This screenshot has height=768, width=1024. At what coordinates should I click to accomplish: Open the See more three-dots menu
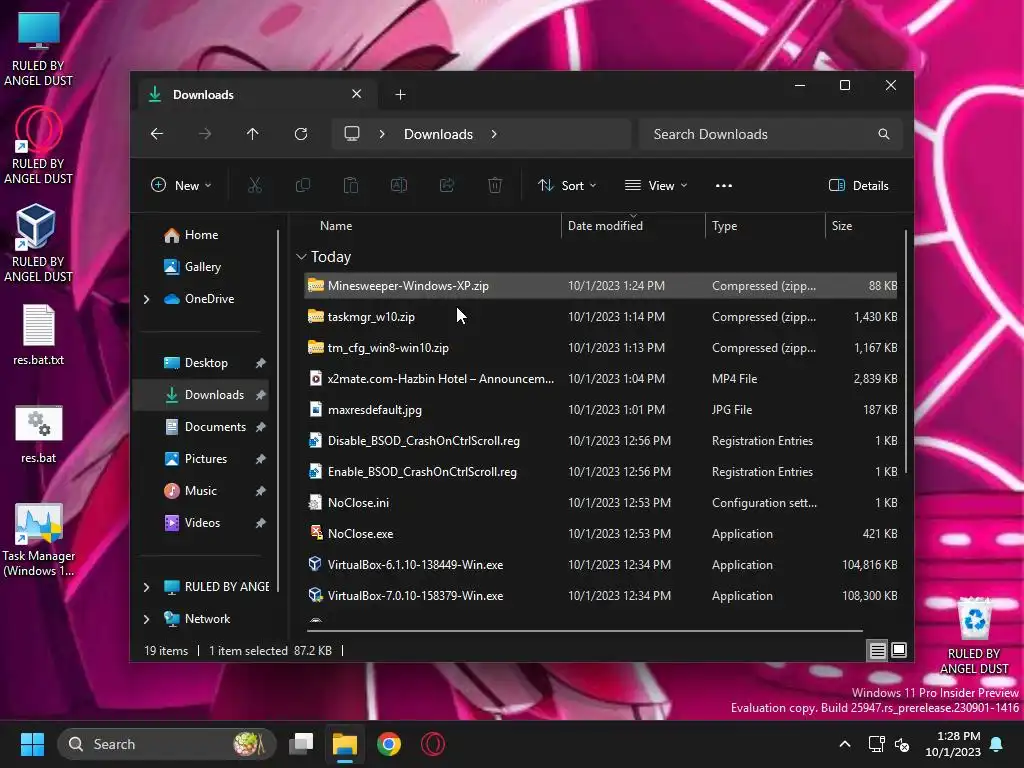click(x=724, y=185)
